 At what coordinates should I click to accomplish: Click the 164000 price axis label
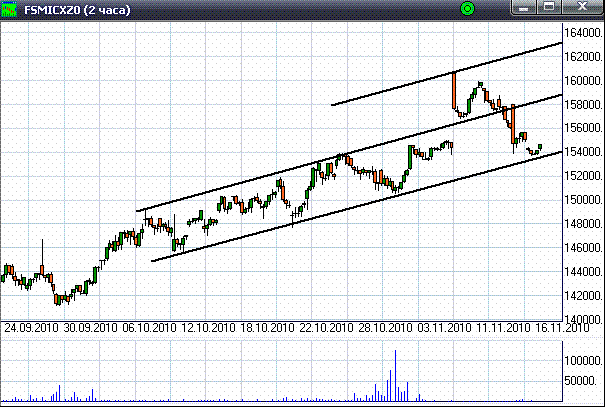pyautogui.click(x=583, y=33)
